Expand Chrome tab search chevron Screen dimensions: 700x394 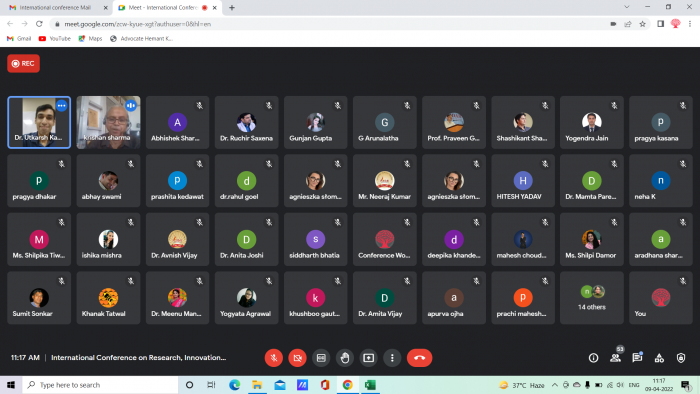click(627, 7)
